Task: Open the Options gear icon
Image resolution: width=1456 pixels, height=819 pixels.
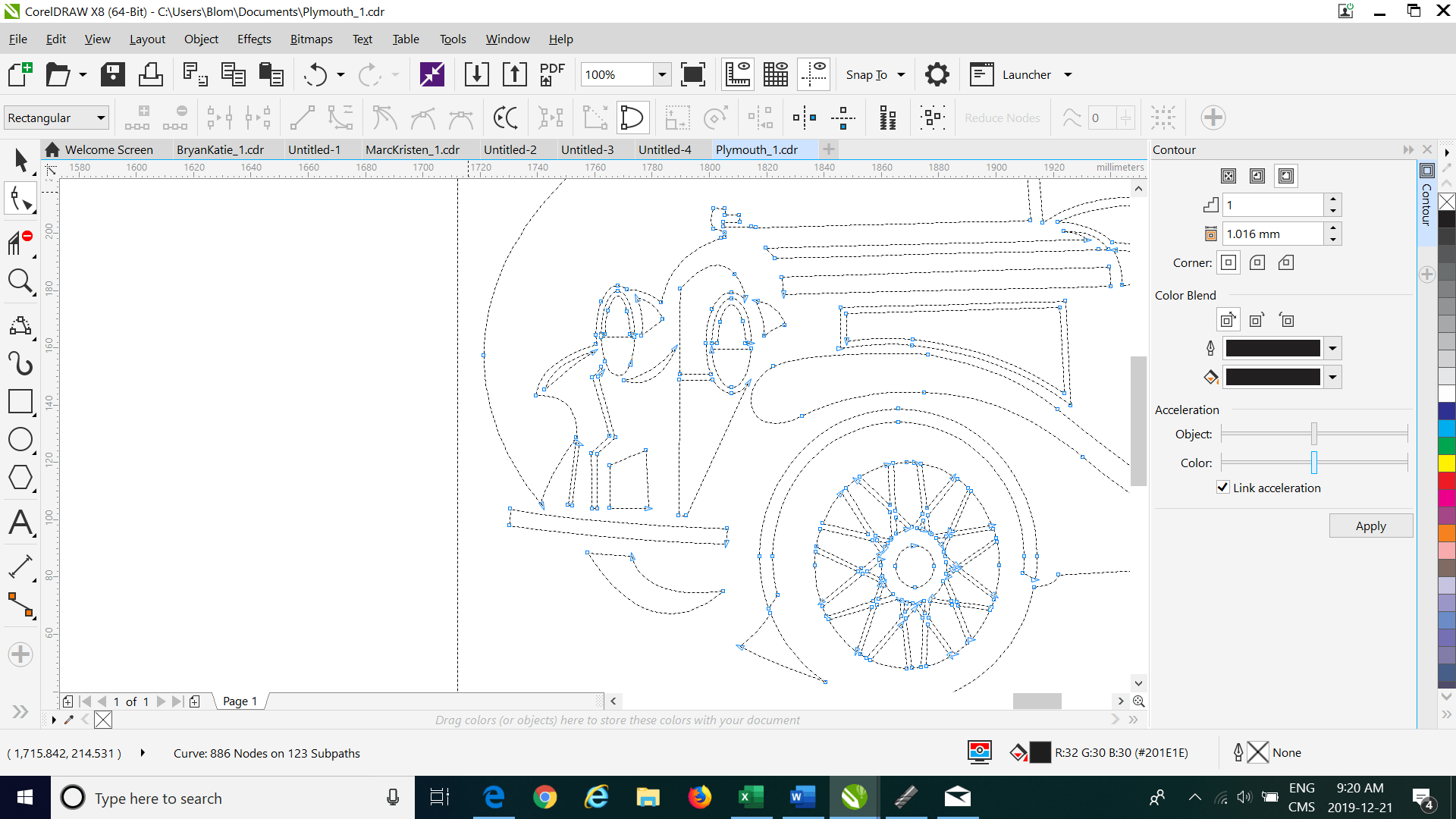Action: [x=937, y=74]
